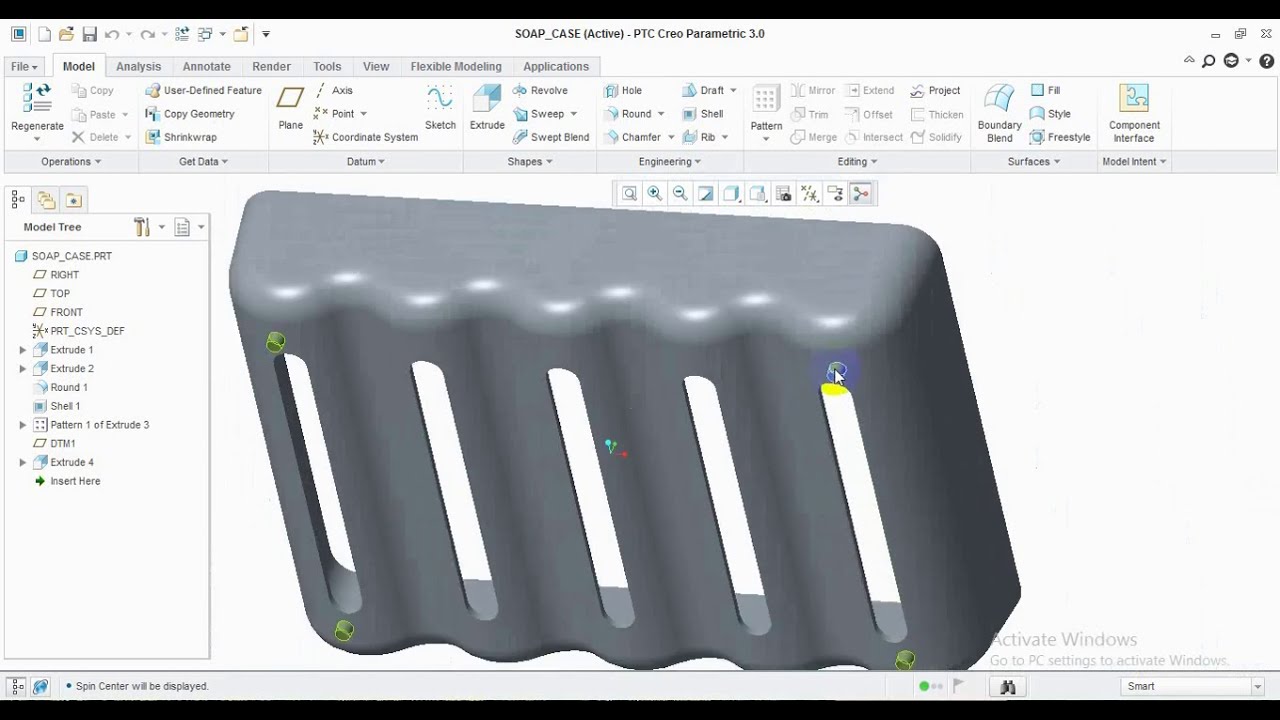Screen dimensions: 1280x720
Task: Expand the Extrude 2 tree node
Action: pos(23,369)
